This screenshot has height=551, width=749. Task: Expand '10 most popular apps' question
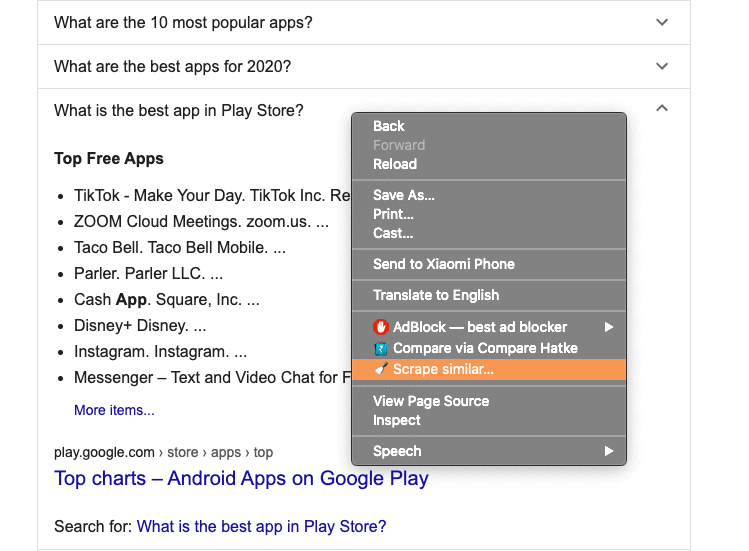pyautogui.click(x=662, y=22)
